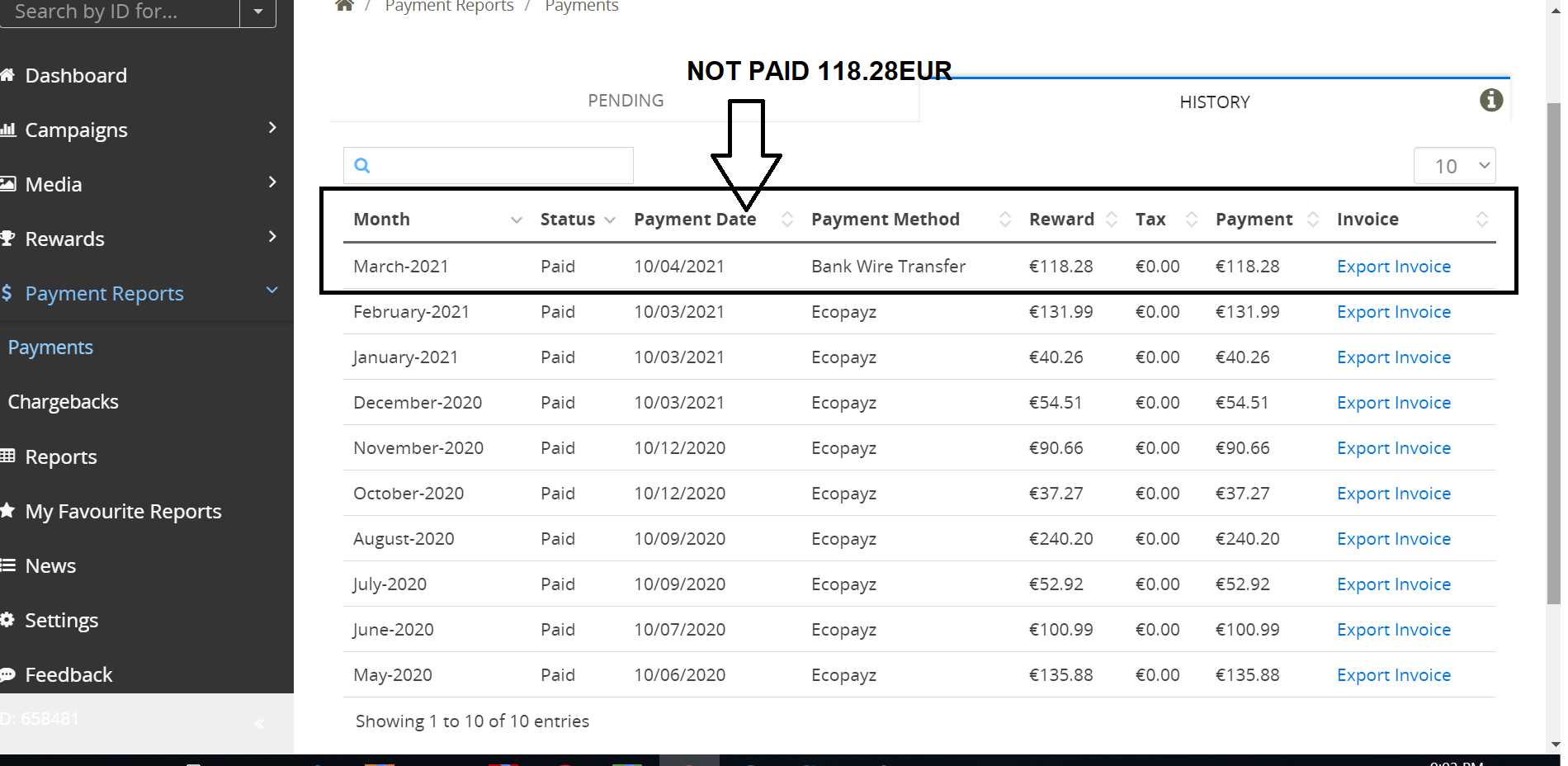
Task: Open the Settings menu item
Action: pyautogui.click(x=62, y=620)
